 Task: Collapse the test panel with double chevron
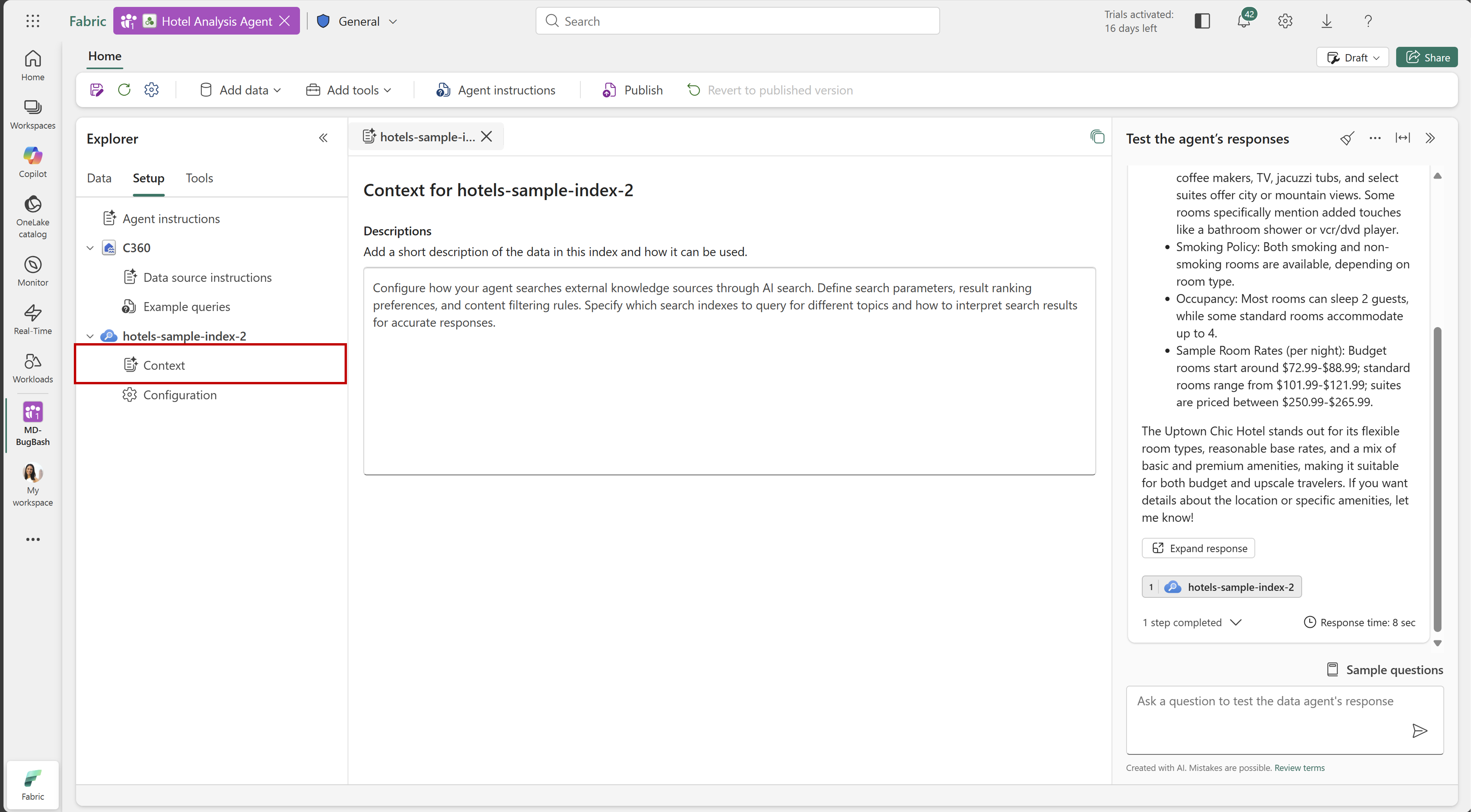pyautogui.click(x=1430, y=138)
